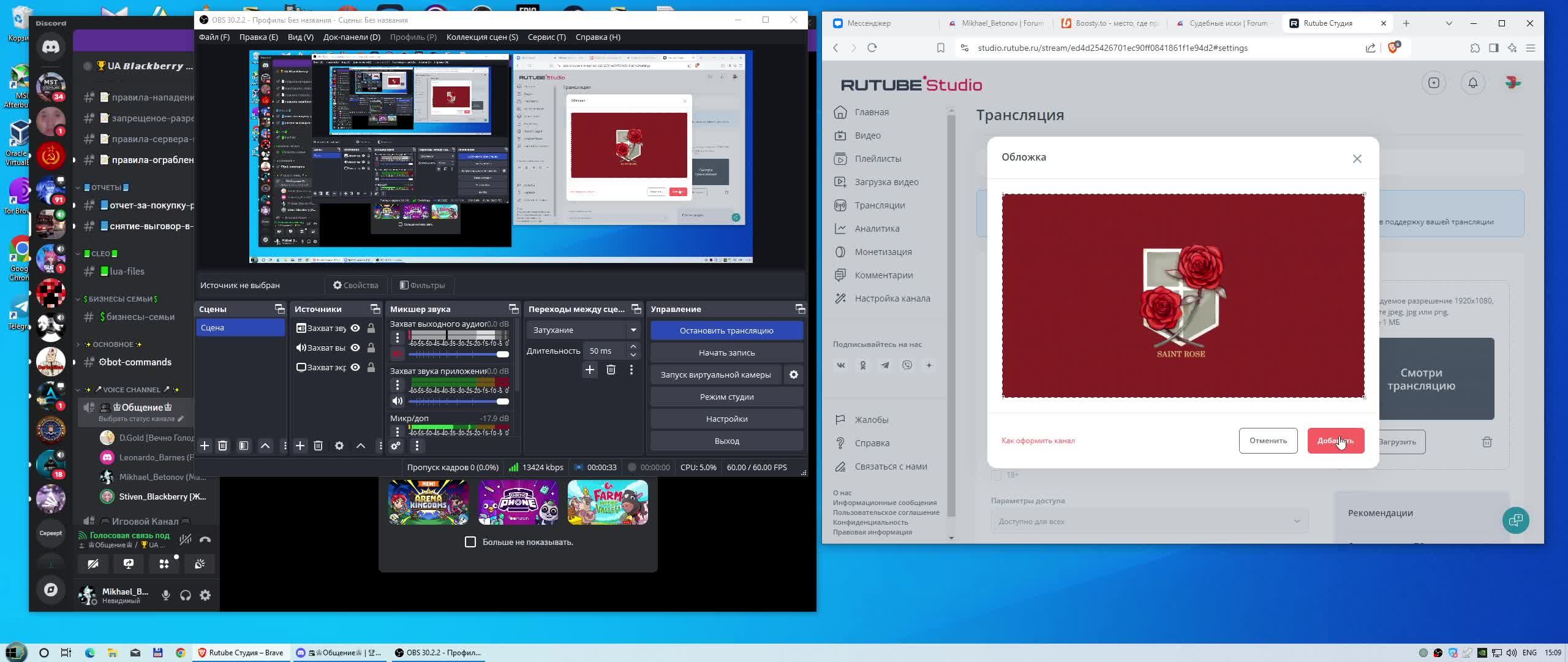Open Arena Kingdoms activity thumbnail
The height and width of the screenshot is (662, 1568).
(x=428, y=503)
